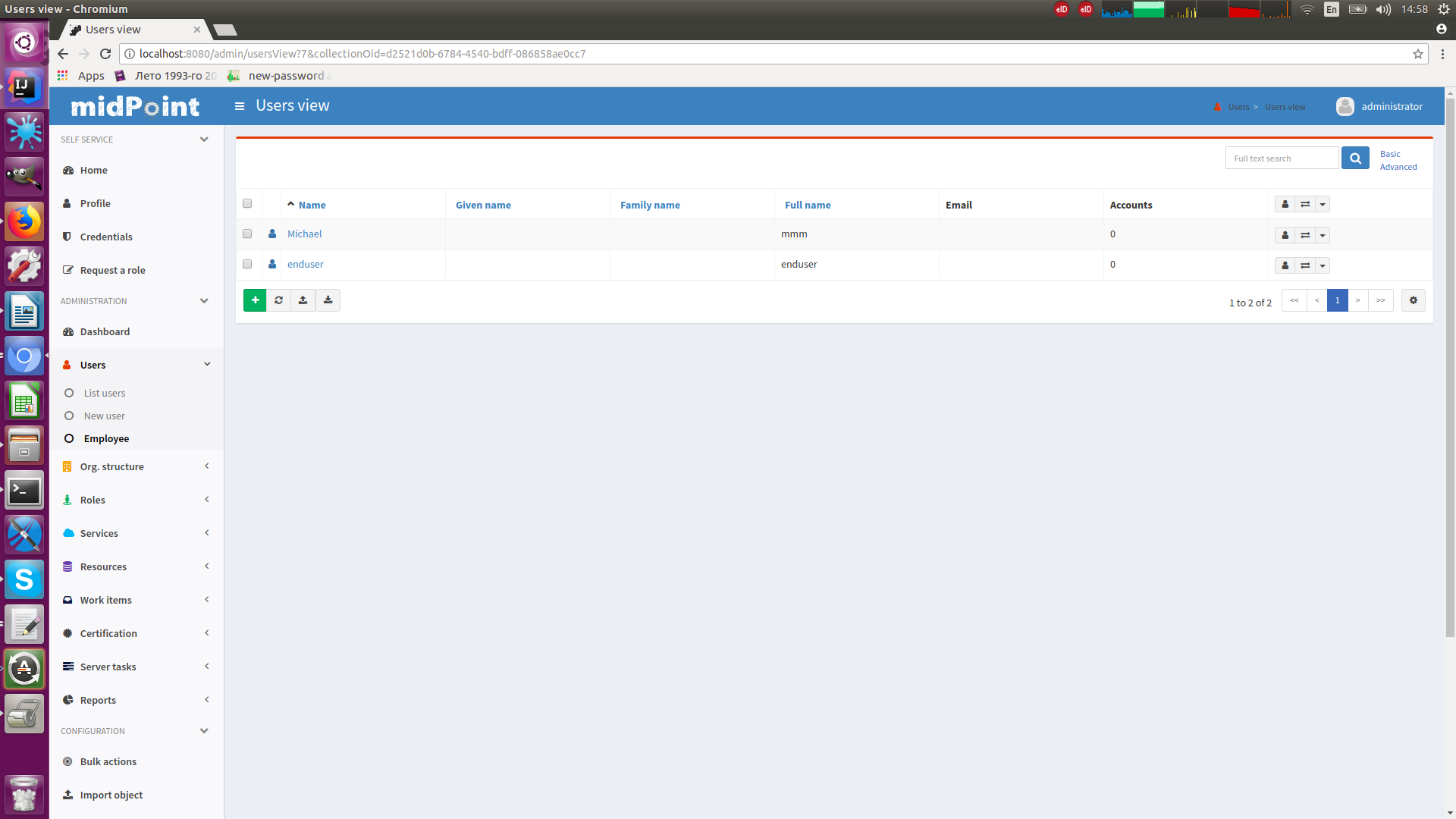Open the Michael user link
This screenshot has height=819, width=1456.
coord(304,234)
